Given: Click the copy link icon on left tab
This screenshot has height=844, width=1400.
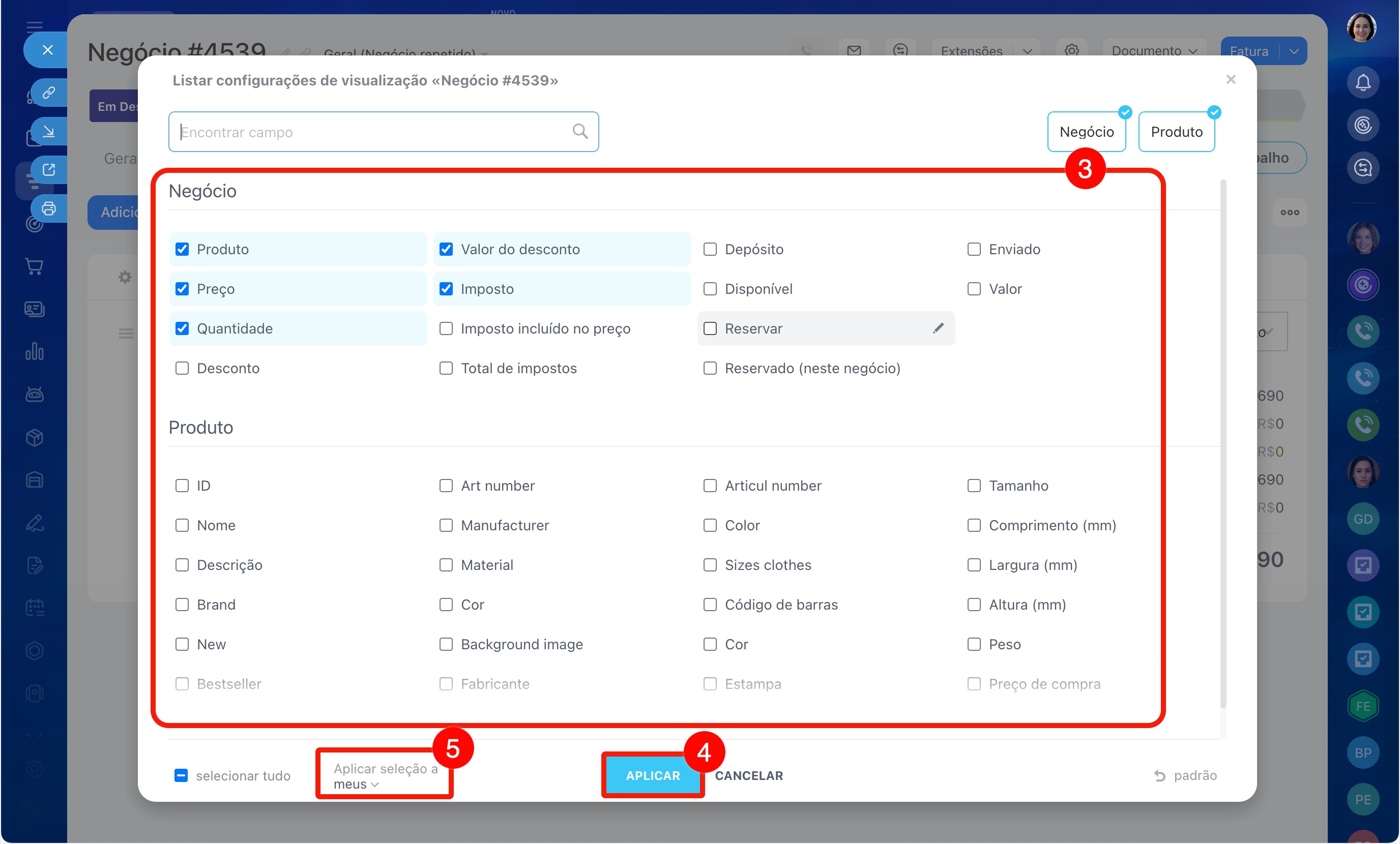Looking at the screenshot, I should [x=49, y=92].
